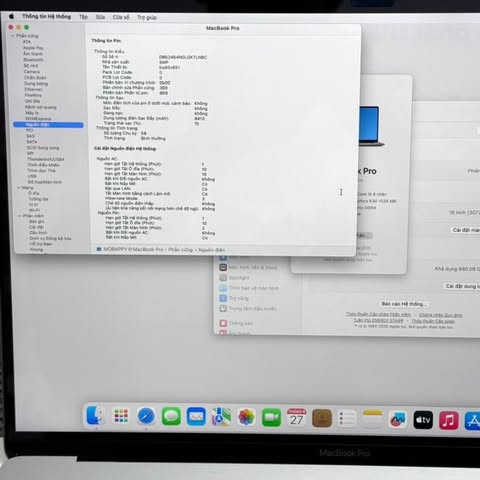Image resolution: width=480 pixels, height=480 pixels.
Task: Select highlighted Nguồn điện sidebar item
Action: pyautogui.click(x=48, y=125)
